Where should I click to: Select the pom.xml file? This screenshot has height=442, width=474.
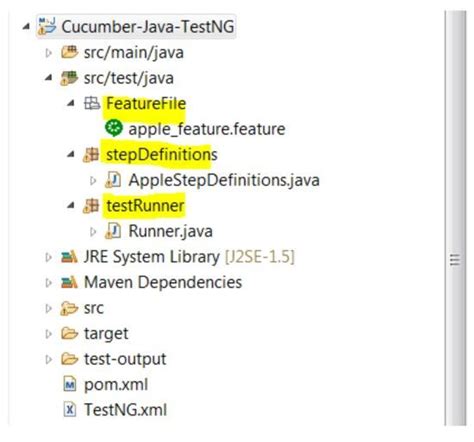click(x=116, y=385)
